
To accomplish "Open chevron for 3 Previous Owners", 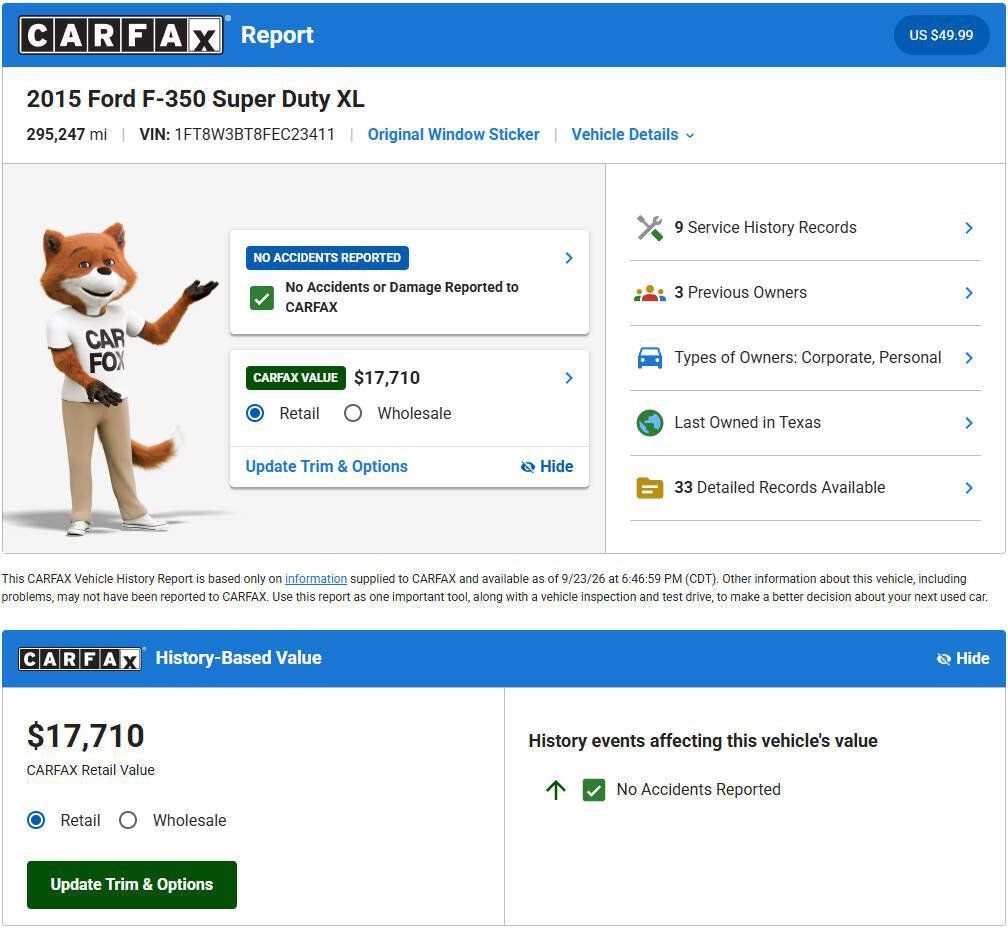I will [x=969, y=293].
